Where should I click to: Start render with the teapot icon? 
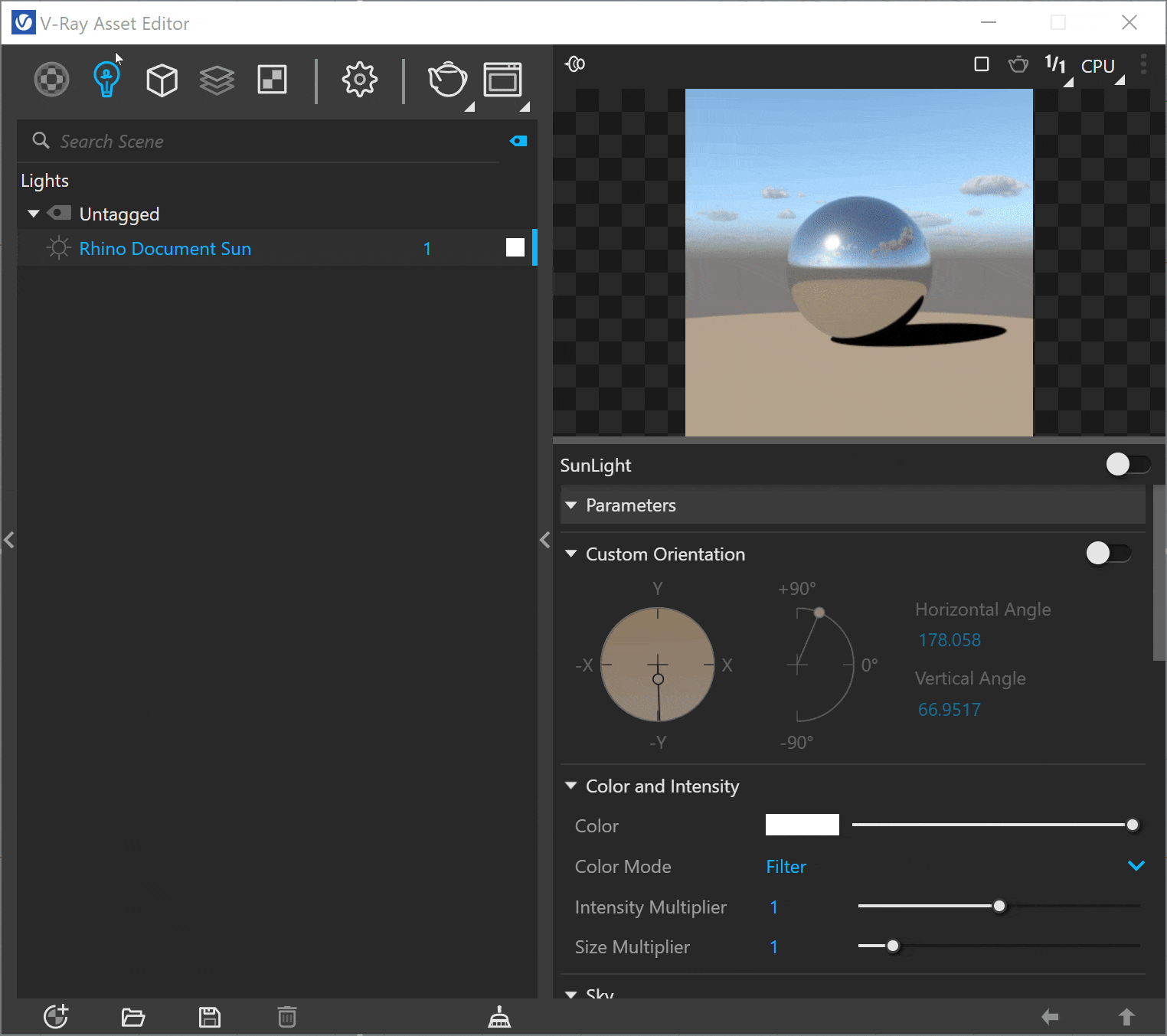pyautogui.click(x=447, y=80)
